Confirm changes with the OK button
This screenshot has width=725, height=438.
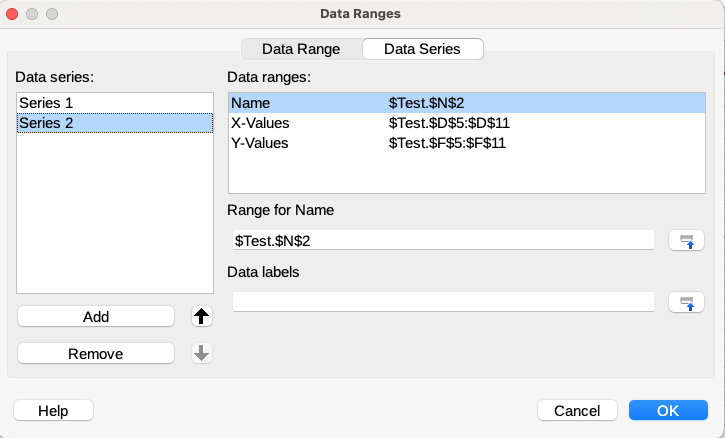coord(668,410)
